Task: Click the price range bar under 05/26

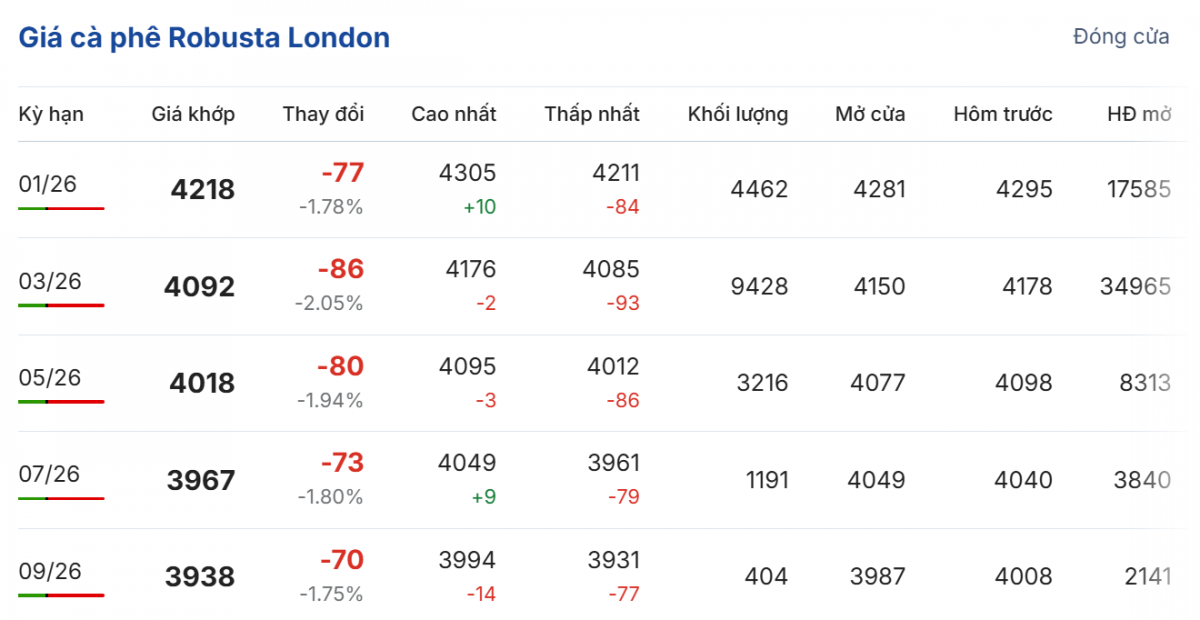Action: tap(61, 402)
